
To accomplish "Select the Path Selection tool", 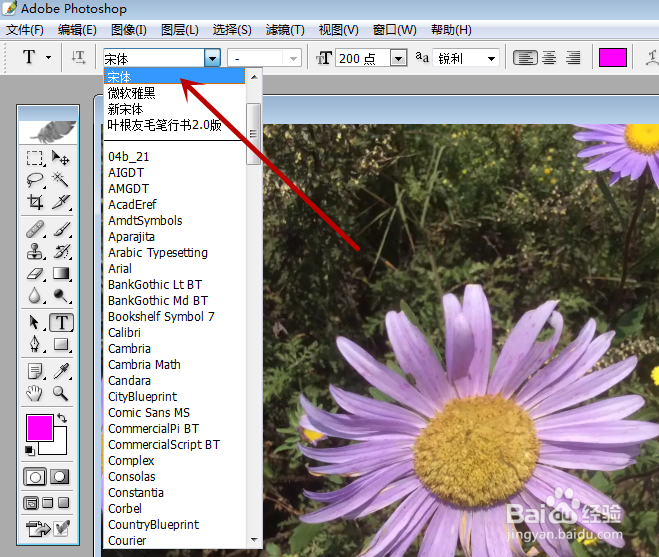I will [x=35, y=323].
